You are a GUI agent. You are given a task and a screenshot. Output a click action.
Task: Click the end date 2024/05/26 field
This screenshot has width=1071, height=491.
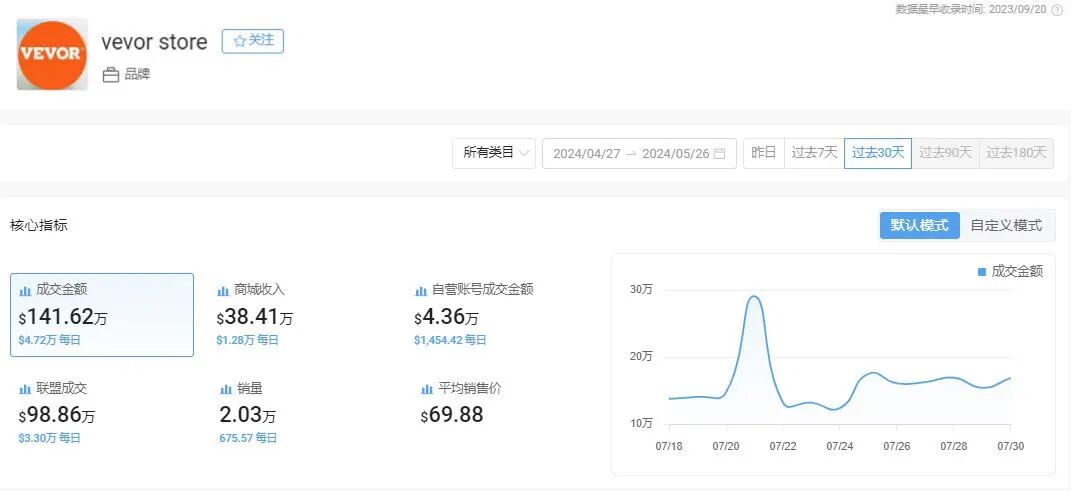tap(676, 154)
